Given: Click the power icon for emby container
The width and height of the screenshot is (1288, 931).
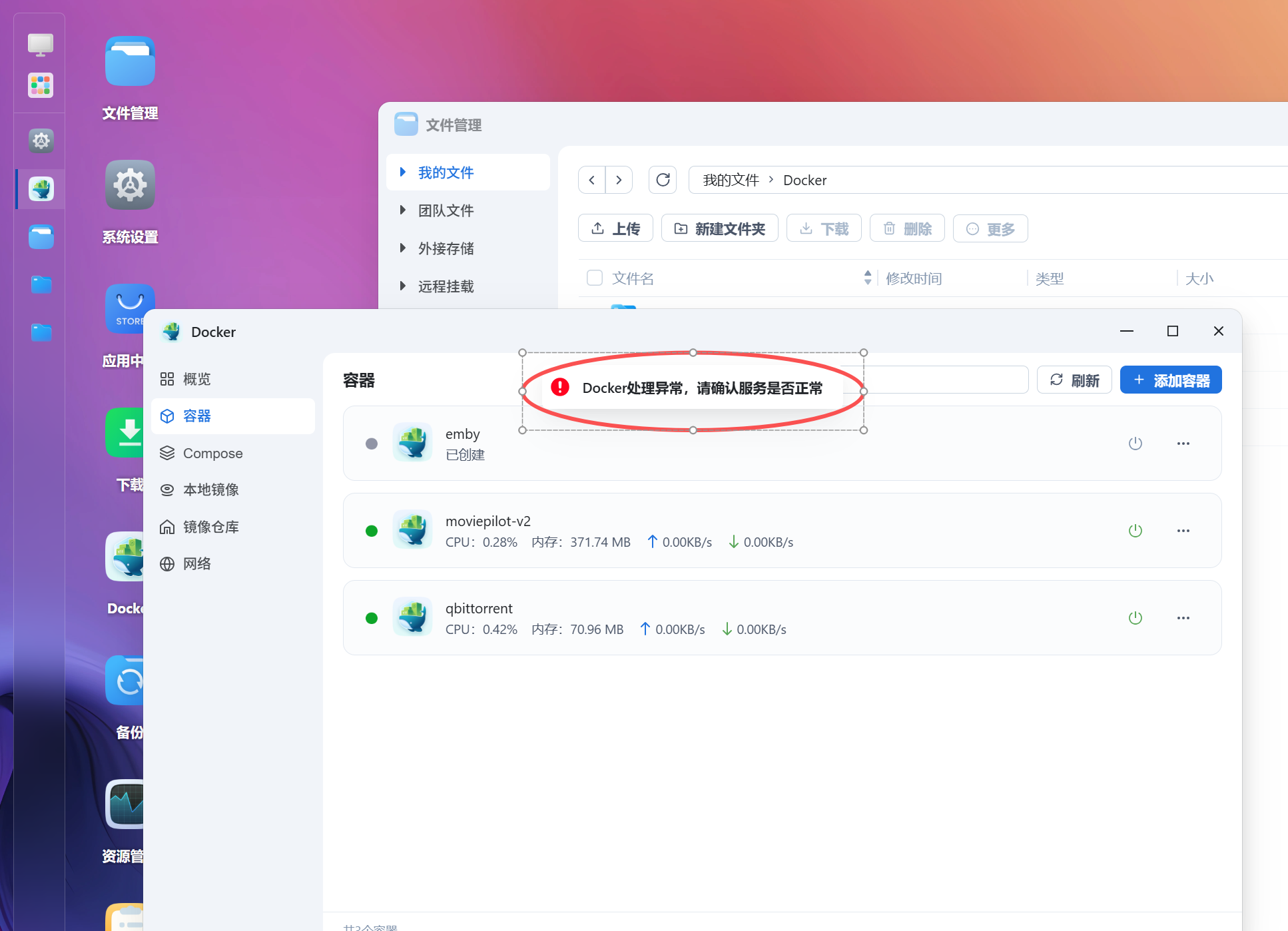Looking at the screenshot, I should 1135,444.
